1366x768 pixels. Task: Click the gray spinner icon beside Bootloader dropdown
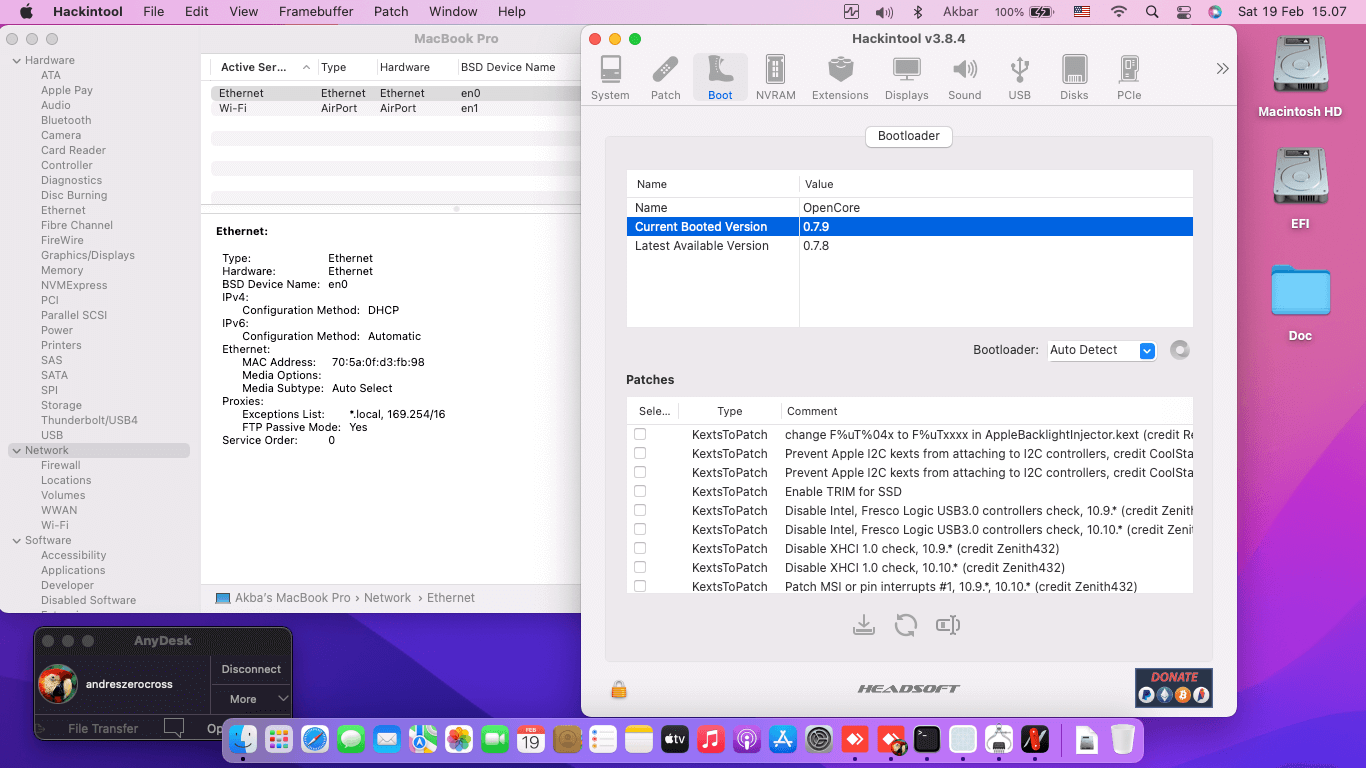click(1180, 350)
